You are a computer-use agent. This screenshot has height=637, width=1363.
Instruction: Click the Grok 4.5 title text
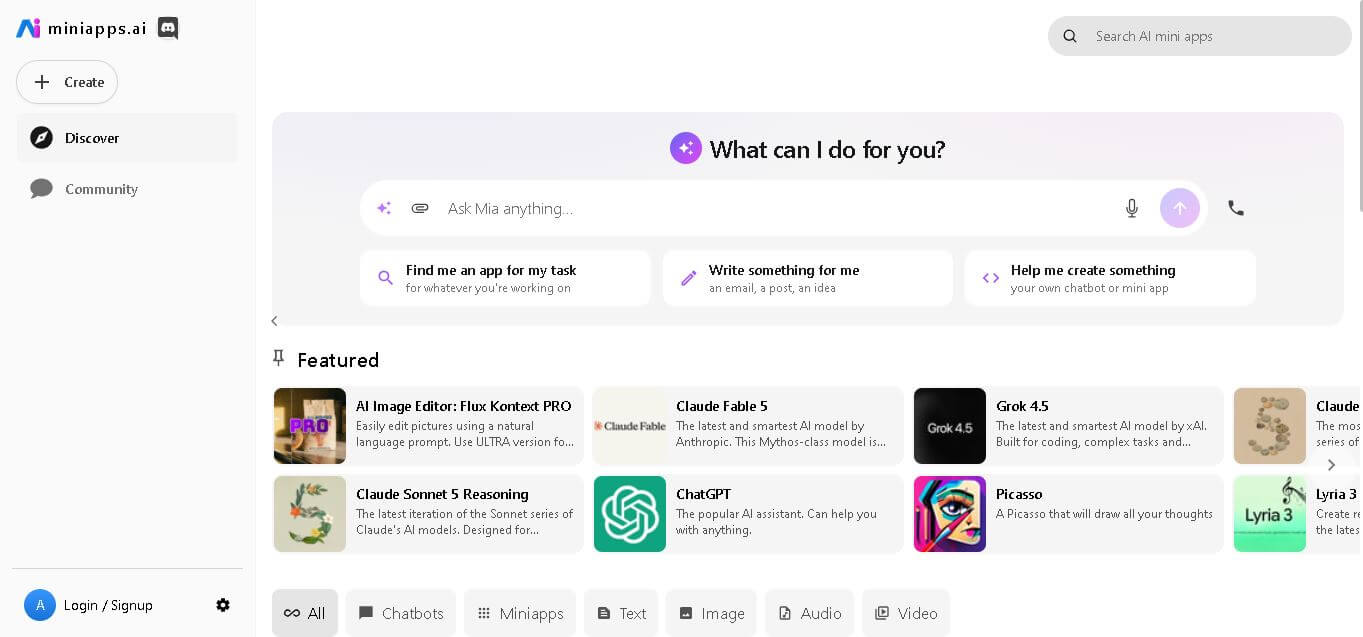coord(1022,406)
